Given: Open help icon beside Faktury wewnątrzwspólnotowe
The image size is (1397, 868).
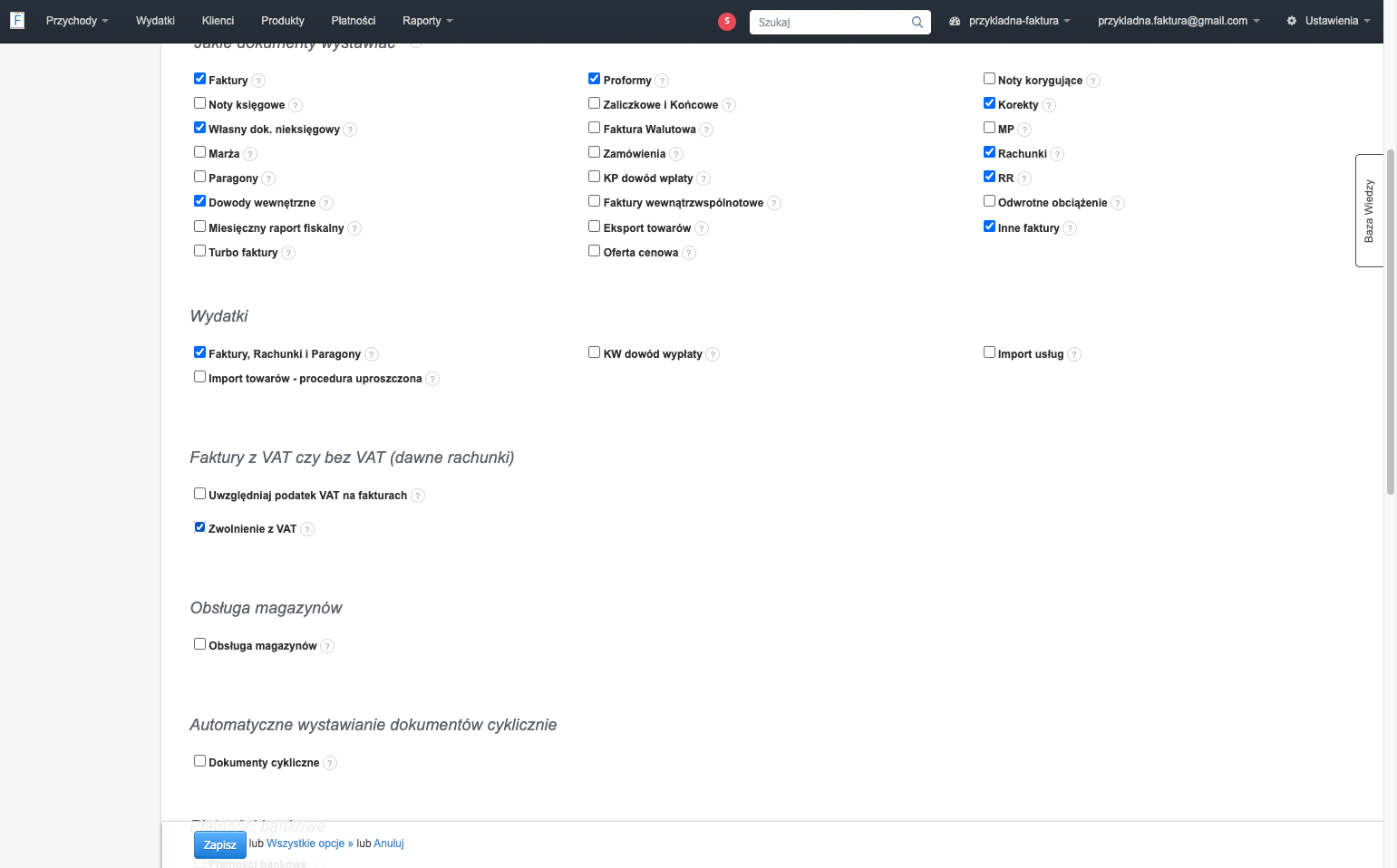Looking at the screenshot, I should pos(774,203).
